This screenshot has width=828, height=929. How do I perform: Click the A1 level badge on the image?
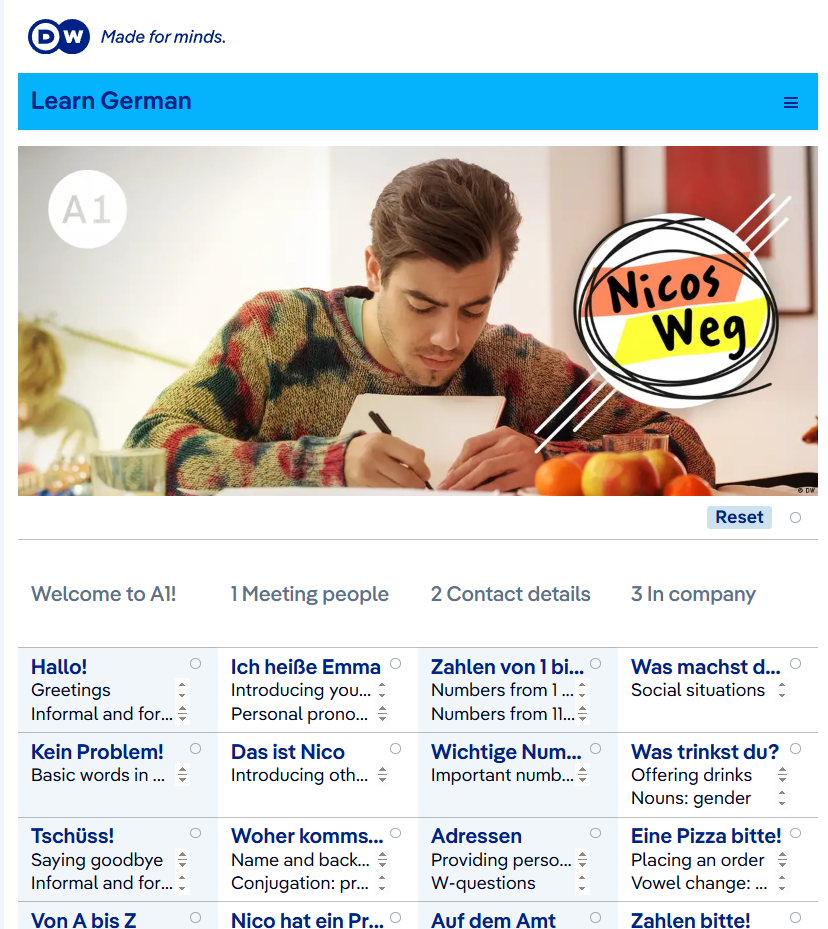click(87, 209)
